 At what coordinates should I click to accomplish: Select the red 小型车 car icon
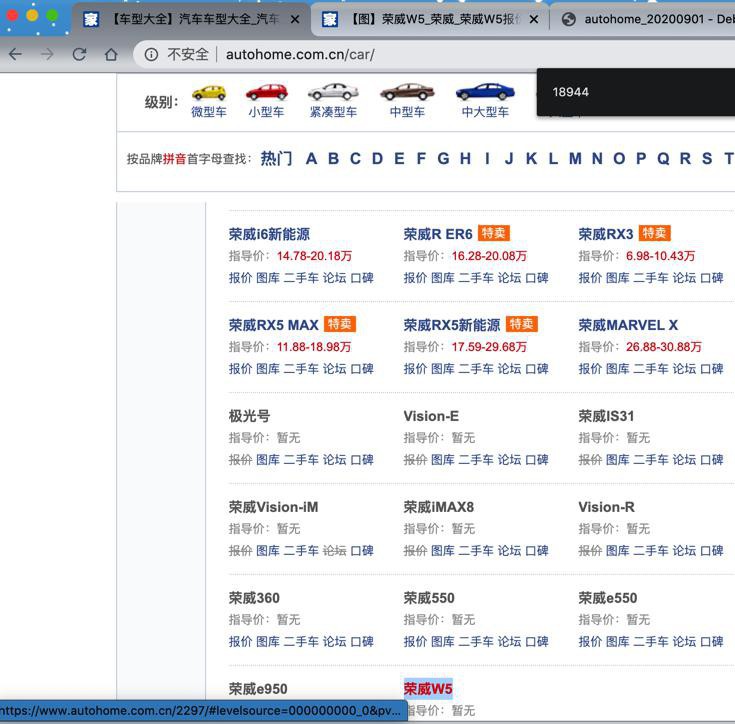(x=267, y=92)
